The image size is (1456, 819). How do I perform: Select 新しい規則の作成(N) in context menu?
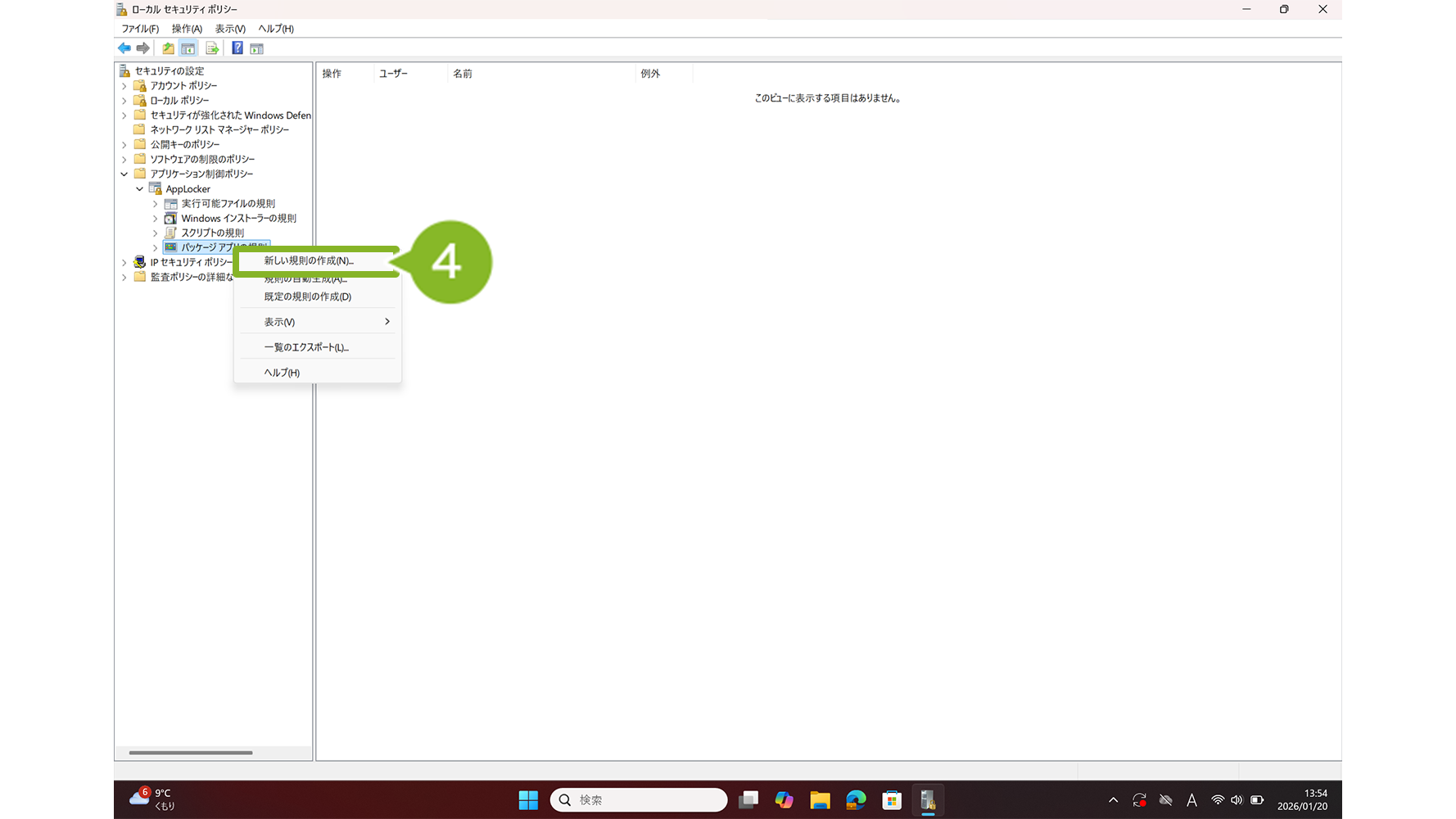tap(309, 260)
